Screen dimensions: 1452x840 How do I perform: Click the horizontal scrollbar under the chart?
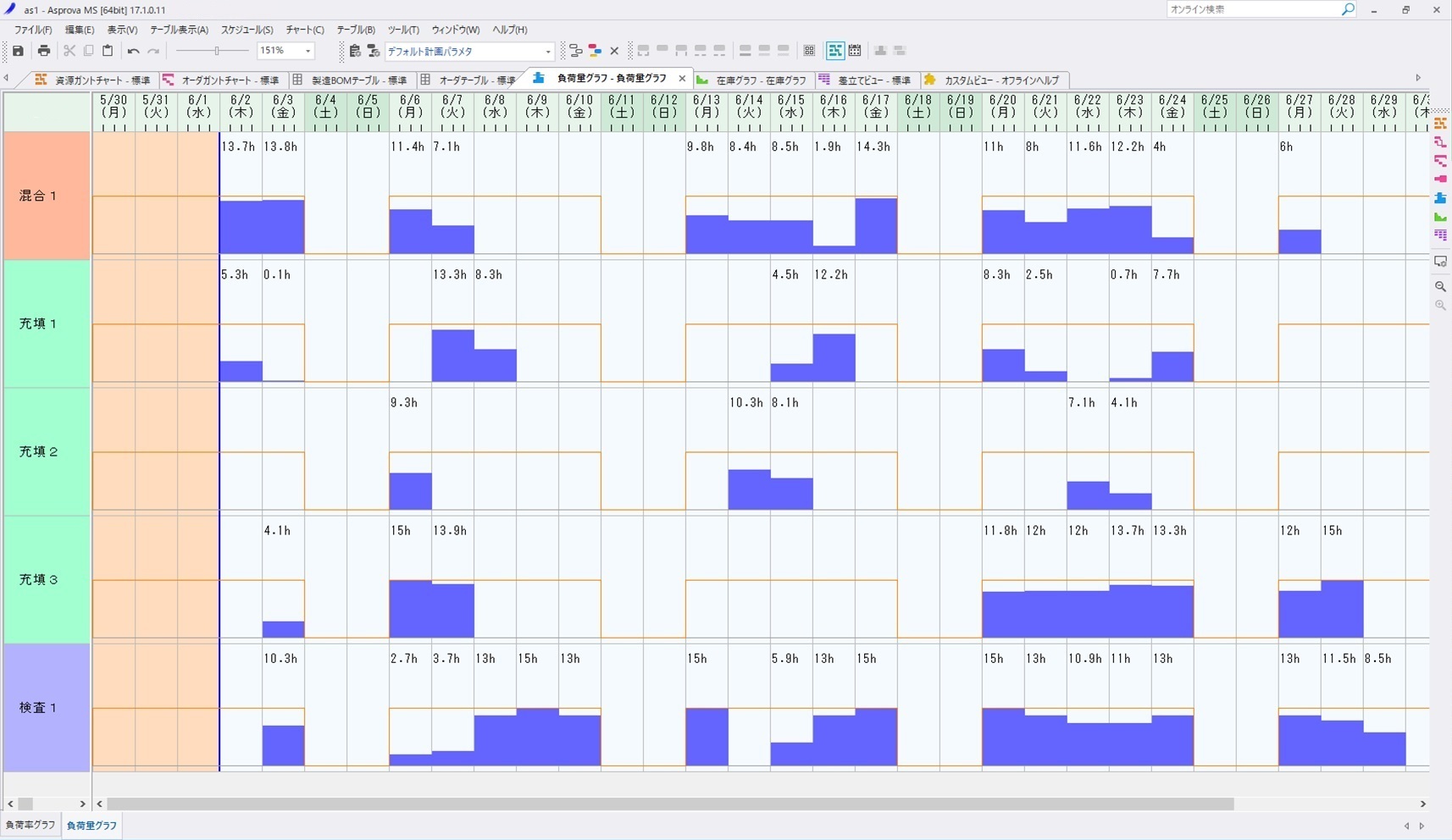click(669, 804)
